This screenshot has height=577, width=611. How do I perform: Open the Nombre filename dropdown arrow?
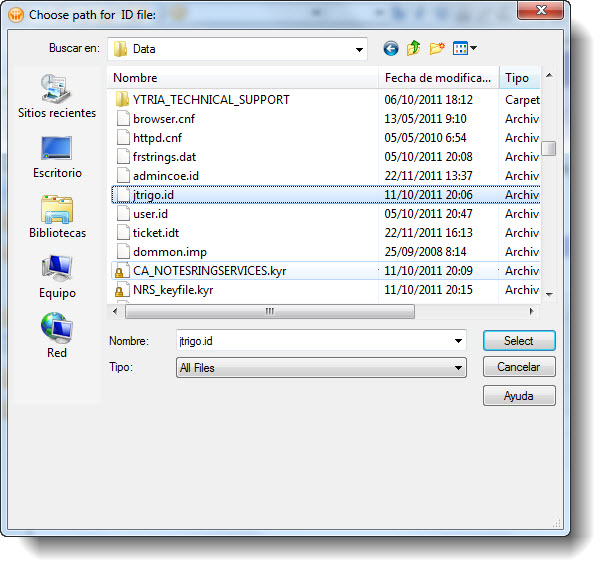click(x=458, y=341)
